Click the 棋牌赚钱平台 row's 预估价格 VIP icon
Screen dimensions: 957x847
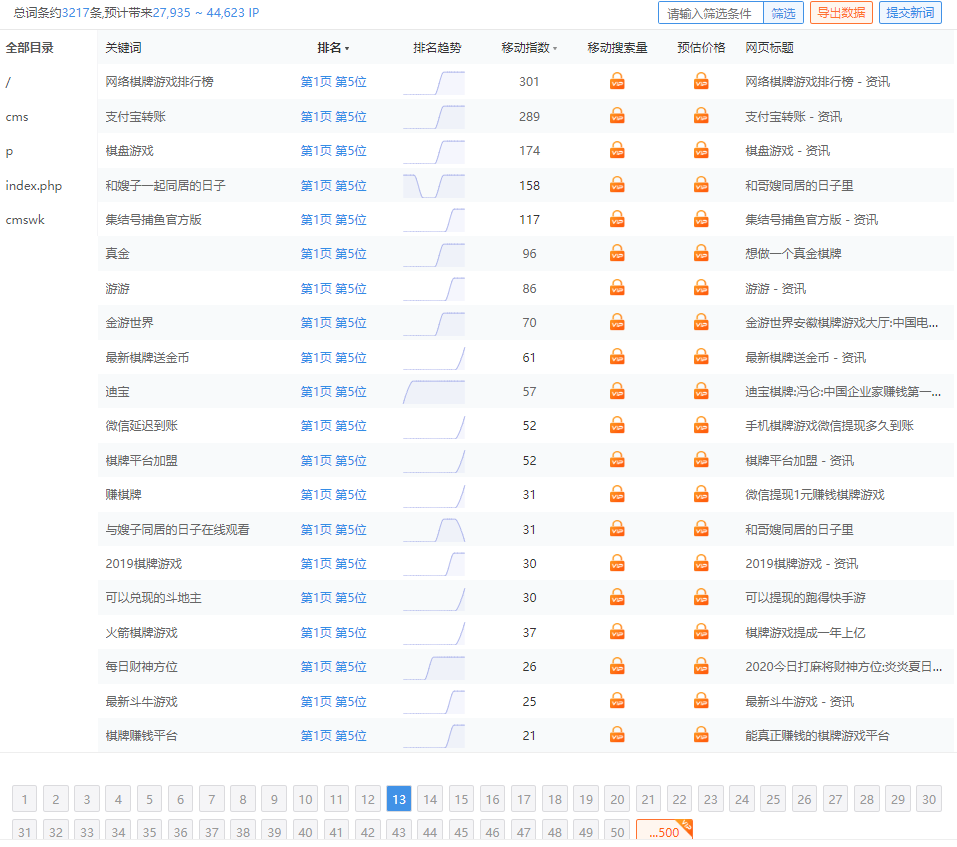pos(701,735)
